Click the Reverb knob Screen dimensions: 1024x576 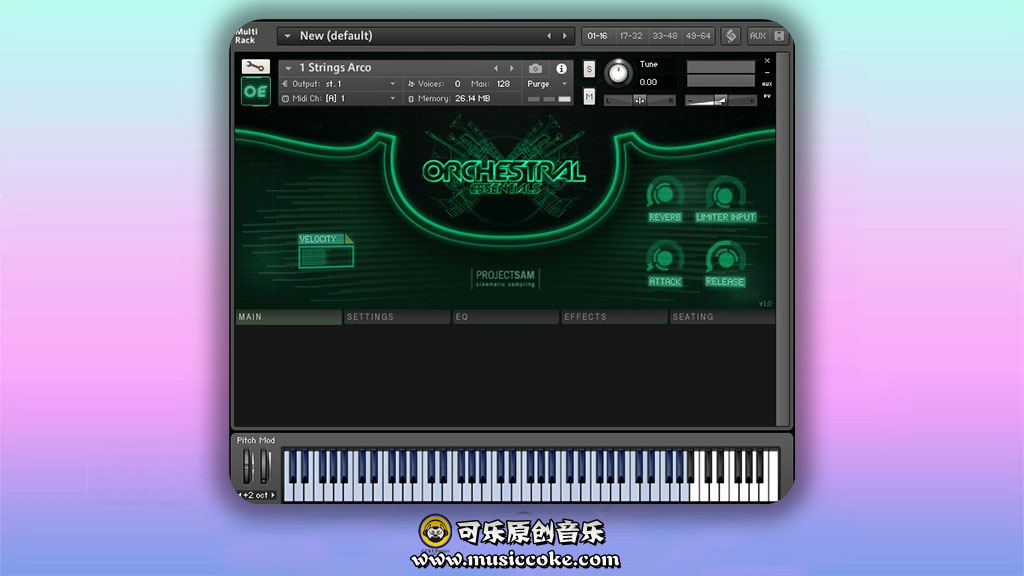coord(664,193)
